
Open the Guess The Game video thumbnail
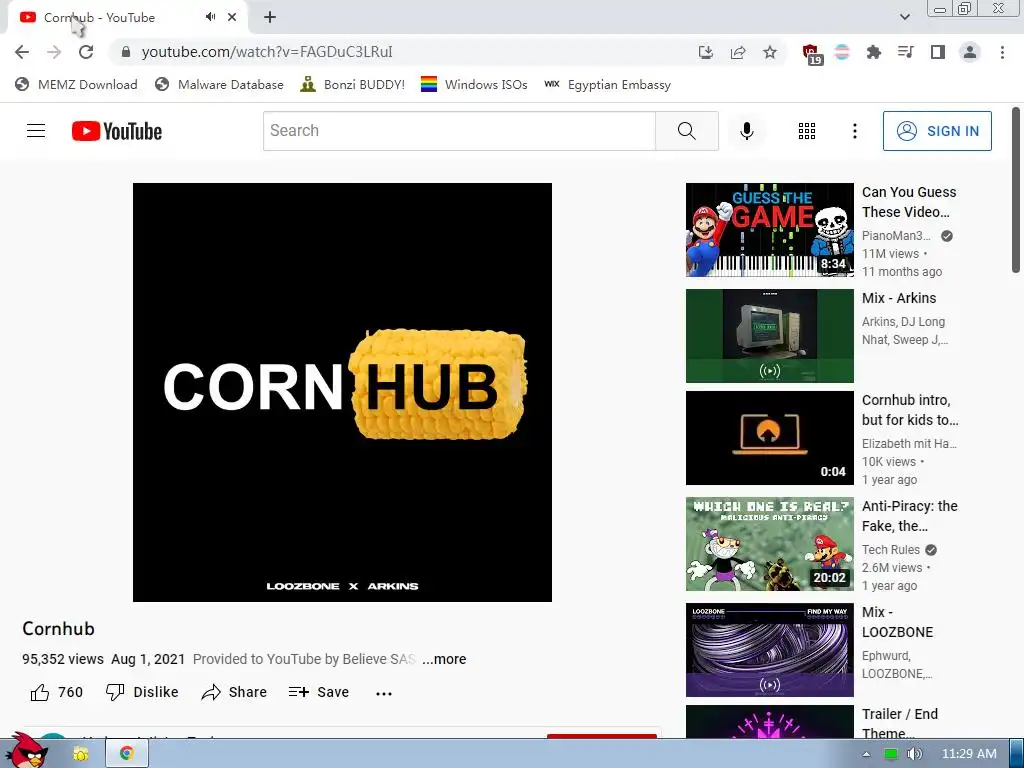click(769, 230)
